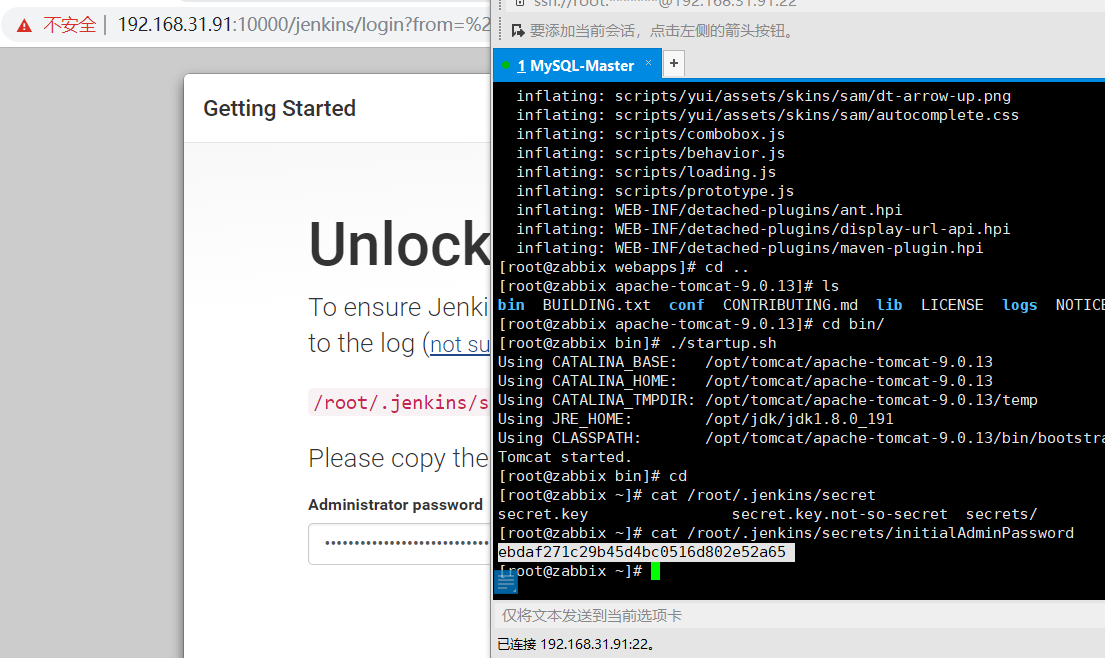
Task: Click the green connection status dot on tab
Action: (x=506, y=66)
